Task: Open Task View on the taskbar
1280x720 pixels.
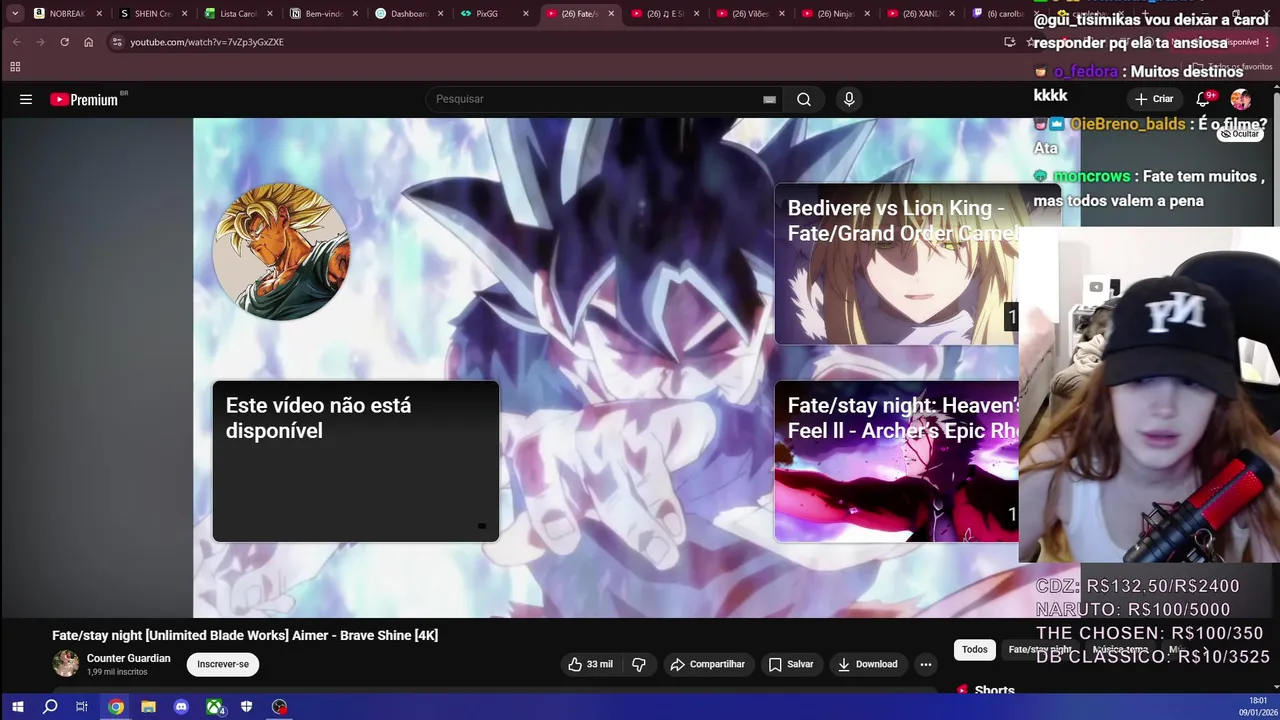Action: 82,707
